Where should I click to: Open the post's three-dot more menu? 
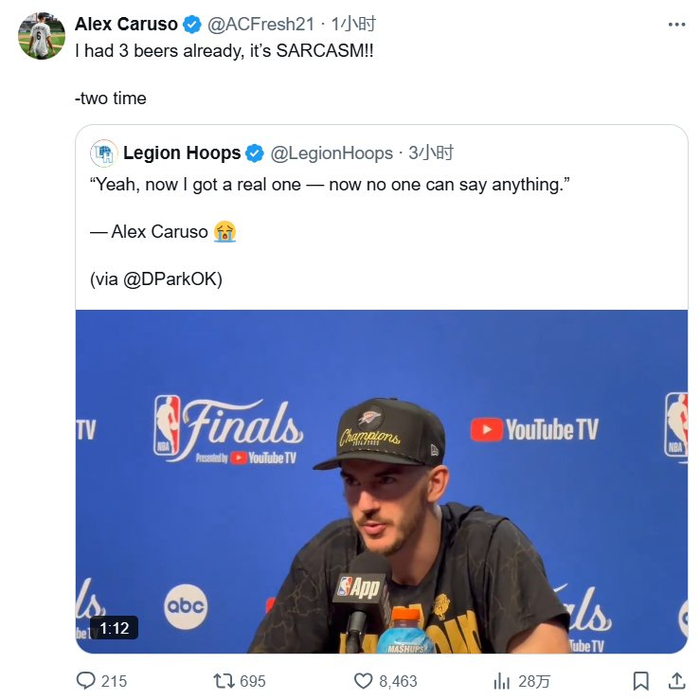click(x=677, y=24)
